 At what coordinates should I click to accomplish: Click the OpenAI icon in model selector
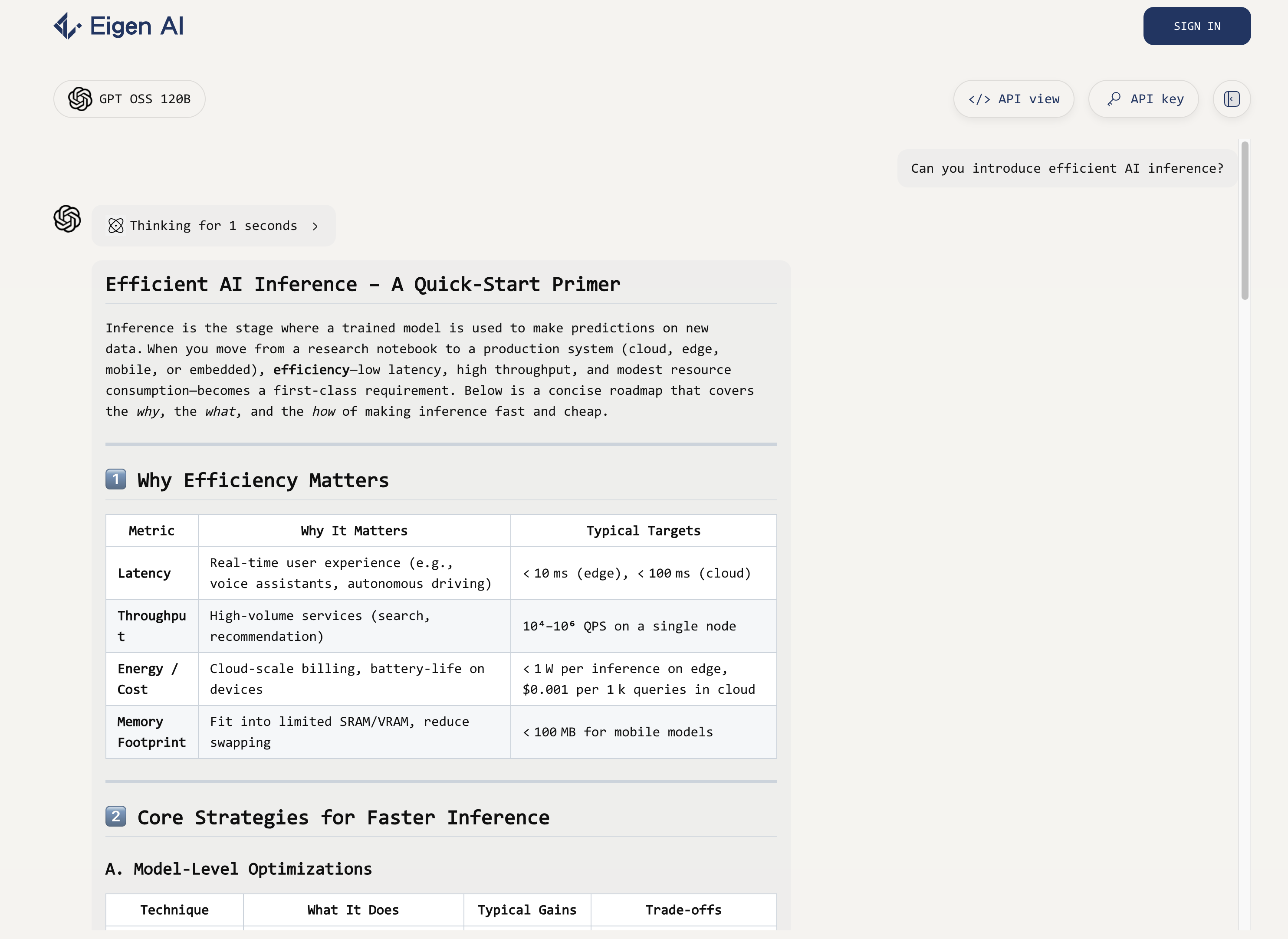click(80, 99)
